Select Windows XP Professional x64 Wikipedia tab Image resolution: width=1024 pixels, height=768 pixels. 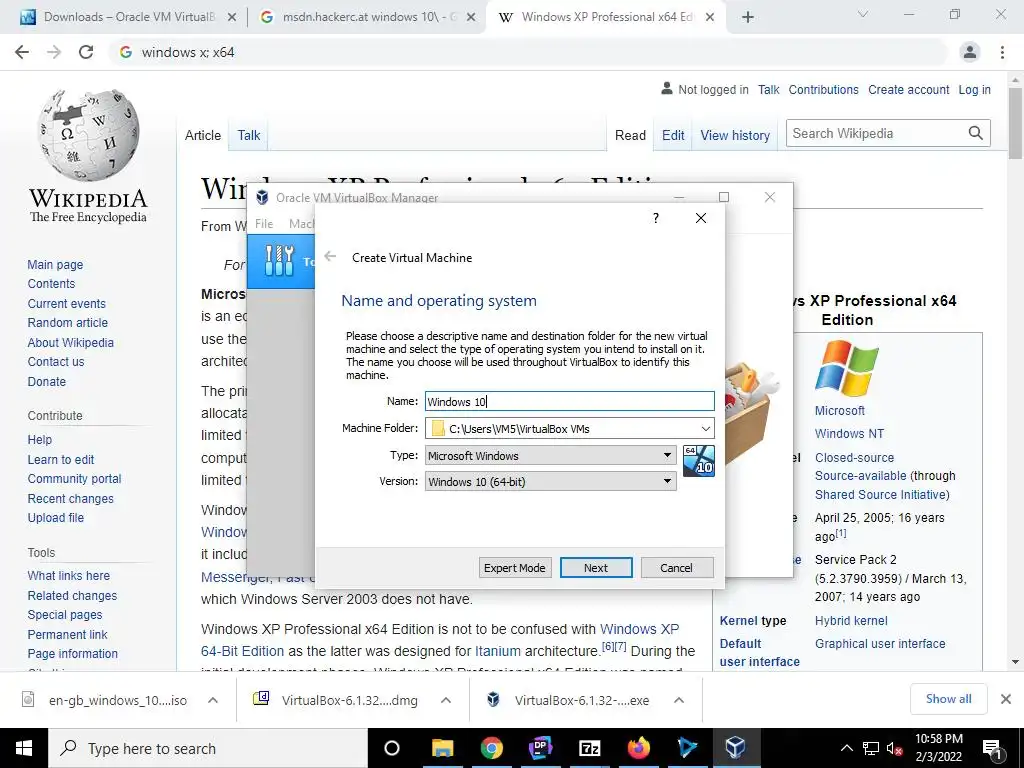[604, 17]
